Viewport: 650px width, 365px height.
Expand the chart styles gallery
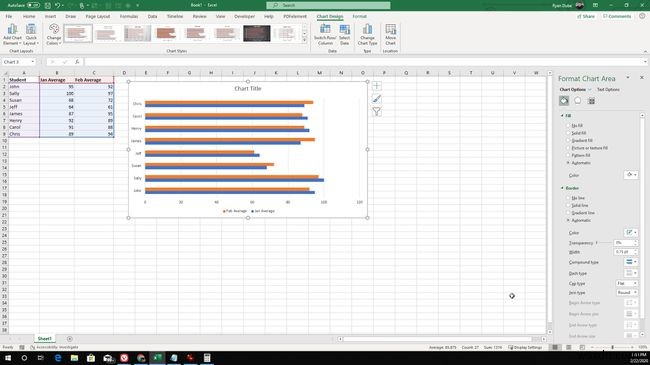tap(305, 41)
